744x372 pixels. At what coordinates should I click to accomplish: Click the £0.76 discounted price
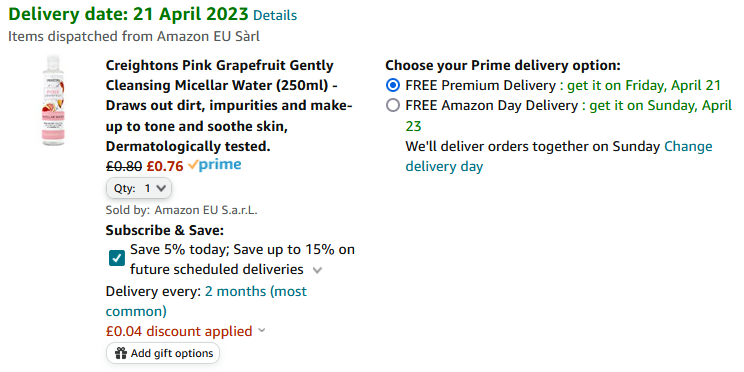tap(165, 166)
